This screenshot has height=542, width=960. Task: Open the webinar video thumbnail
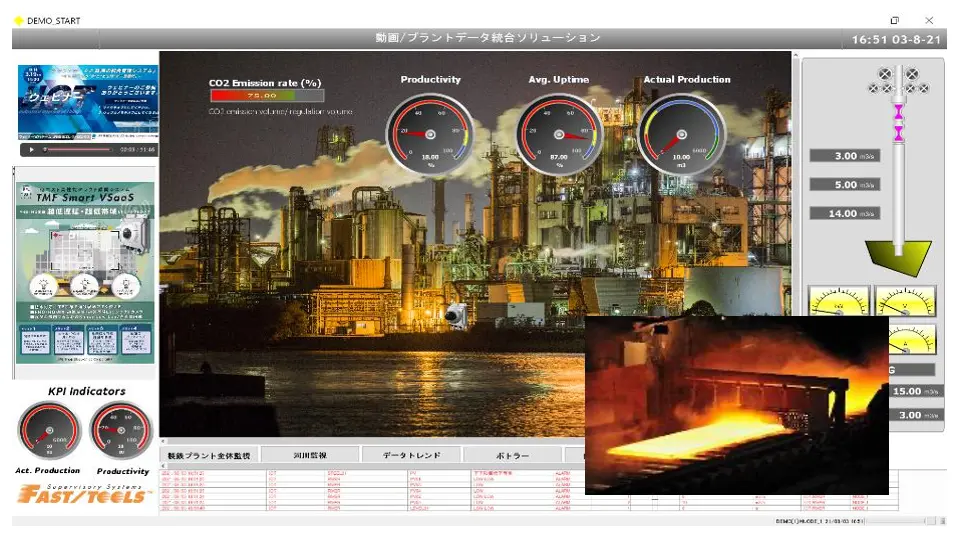(x=88, y=102)
